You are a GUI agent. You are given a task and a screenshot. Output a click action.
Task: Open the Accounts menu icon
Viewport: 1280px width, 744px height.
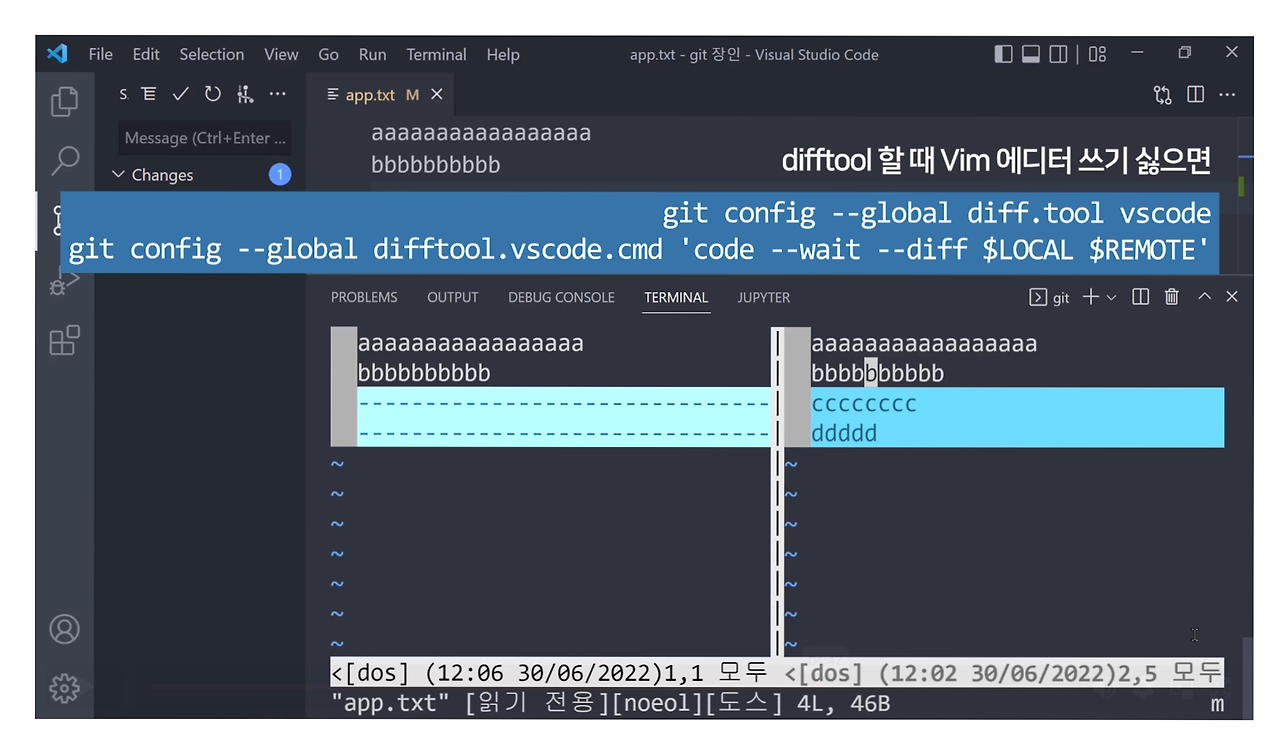click(x=65, y=629)
